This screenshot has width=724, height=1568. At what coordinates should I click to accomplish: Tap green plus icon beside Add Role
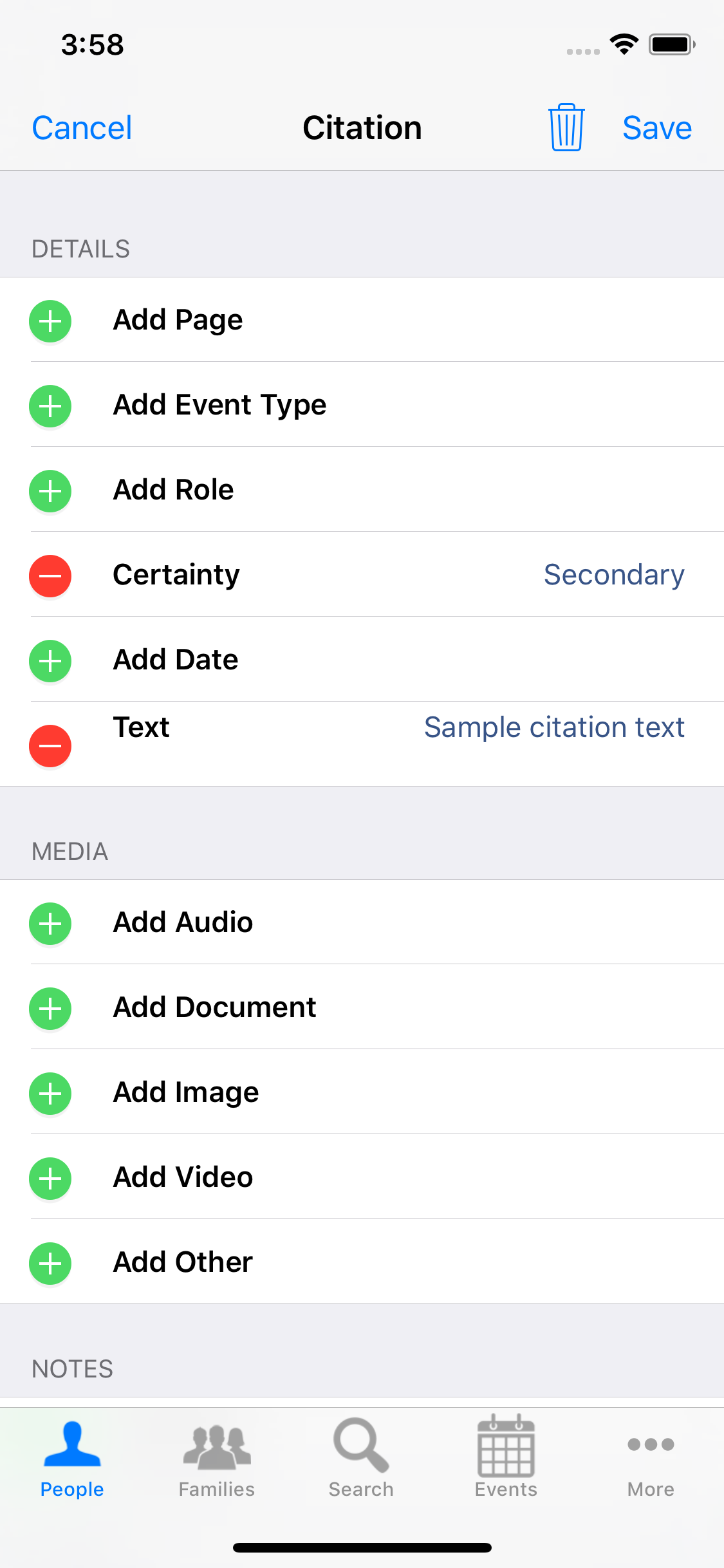click(50, 491)
